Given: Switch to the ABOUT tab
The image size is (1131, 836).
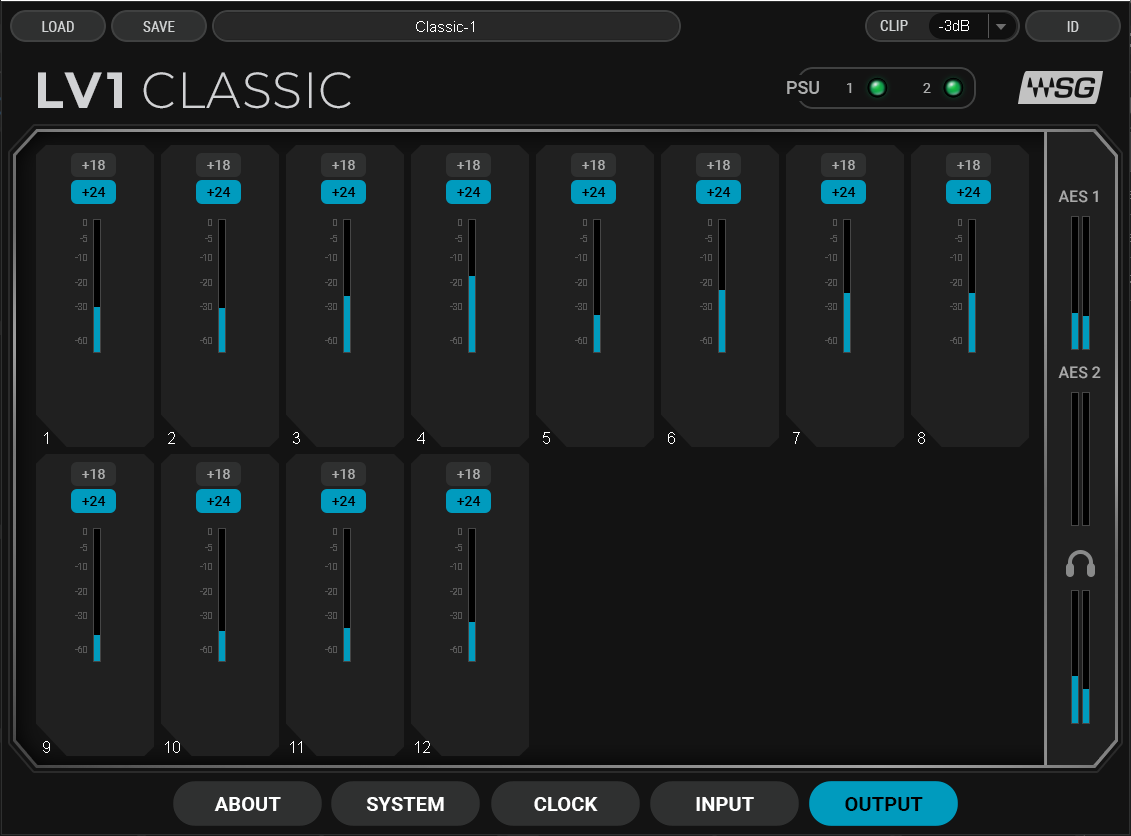Looking at the screenshot, I should click(x=247, y=804).
